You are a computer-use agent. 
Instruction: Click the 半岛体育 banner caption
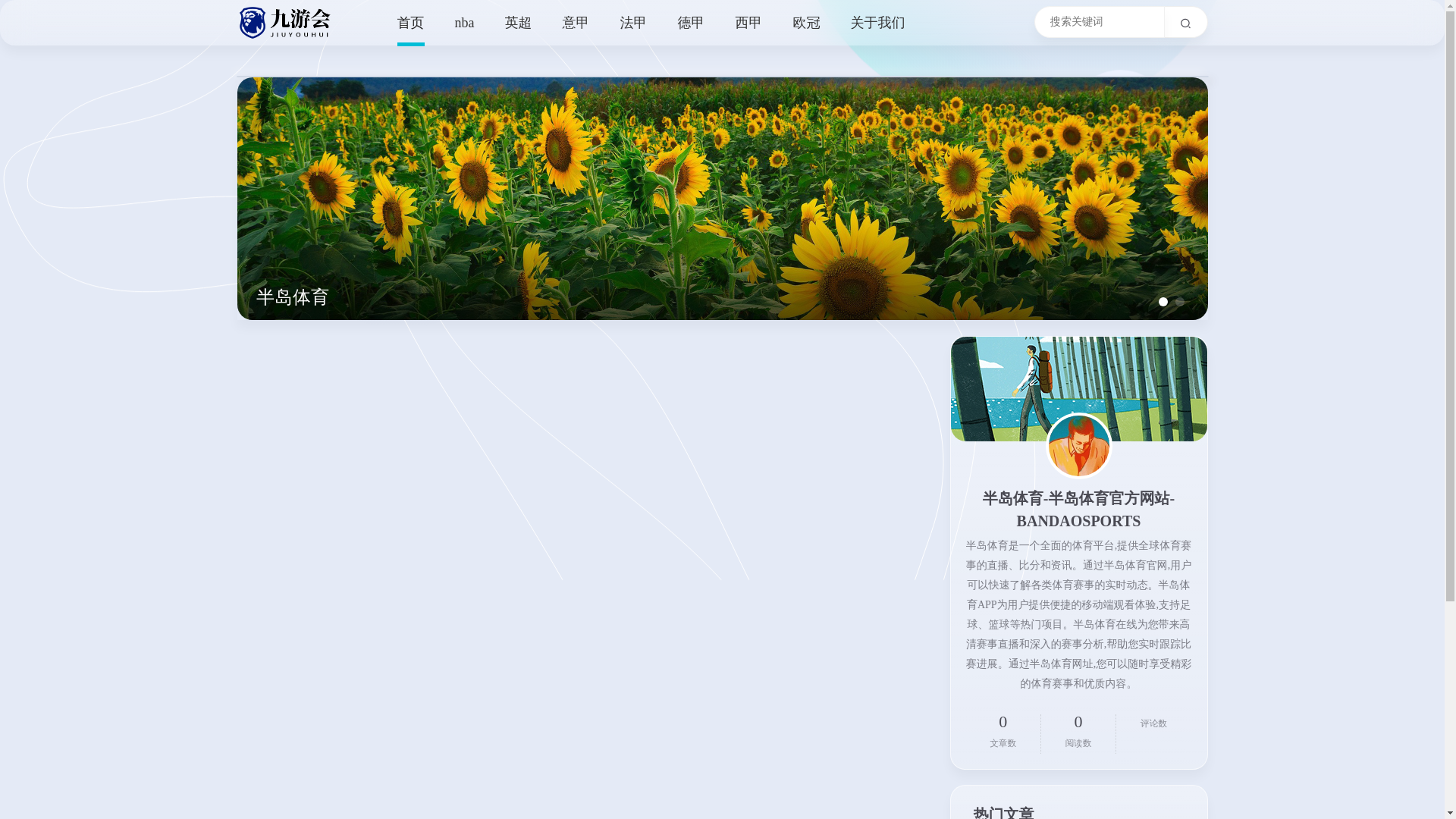point(292,297)
